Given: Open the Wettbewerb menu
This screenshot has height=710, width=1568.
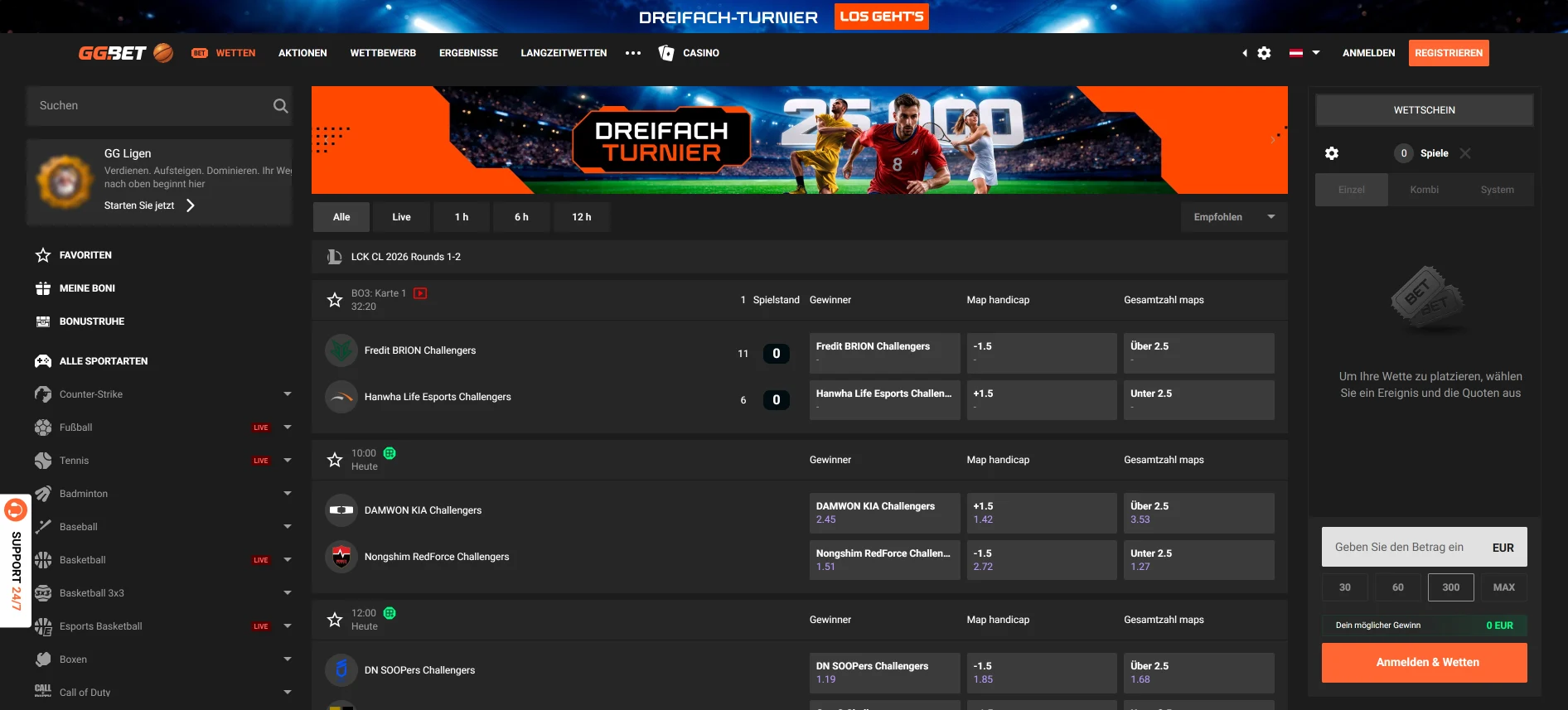Looking at the screenshot, I should click(383, 53).
